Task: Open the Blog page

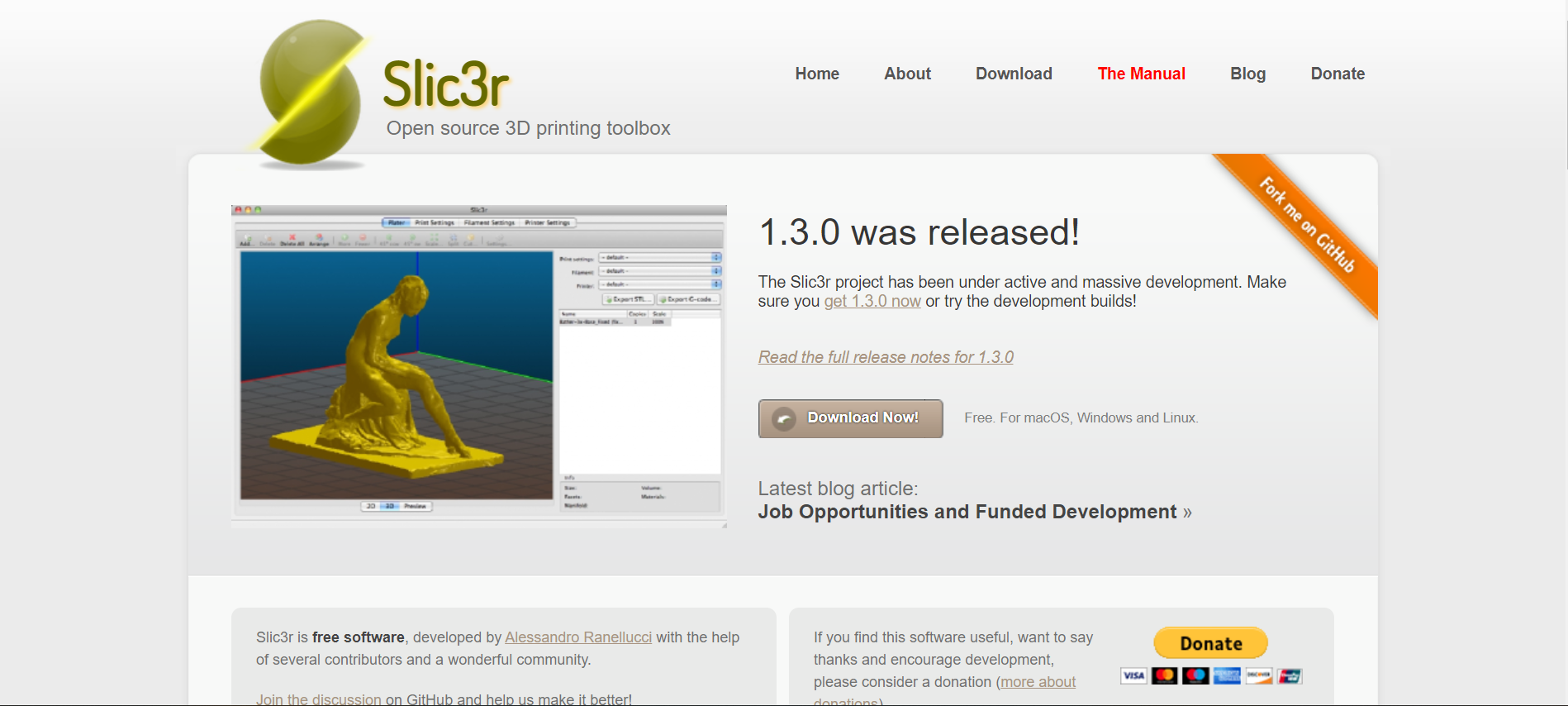Action: pyautogui.click(x=1247, y=74)
